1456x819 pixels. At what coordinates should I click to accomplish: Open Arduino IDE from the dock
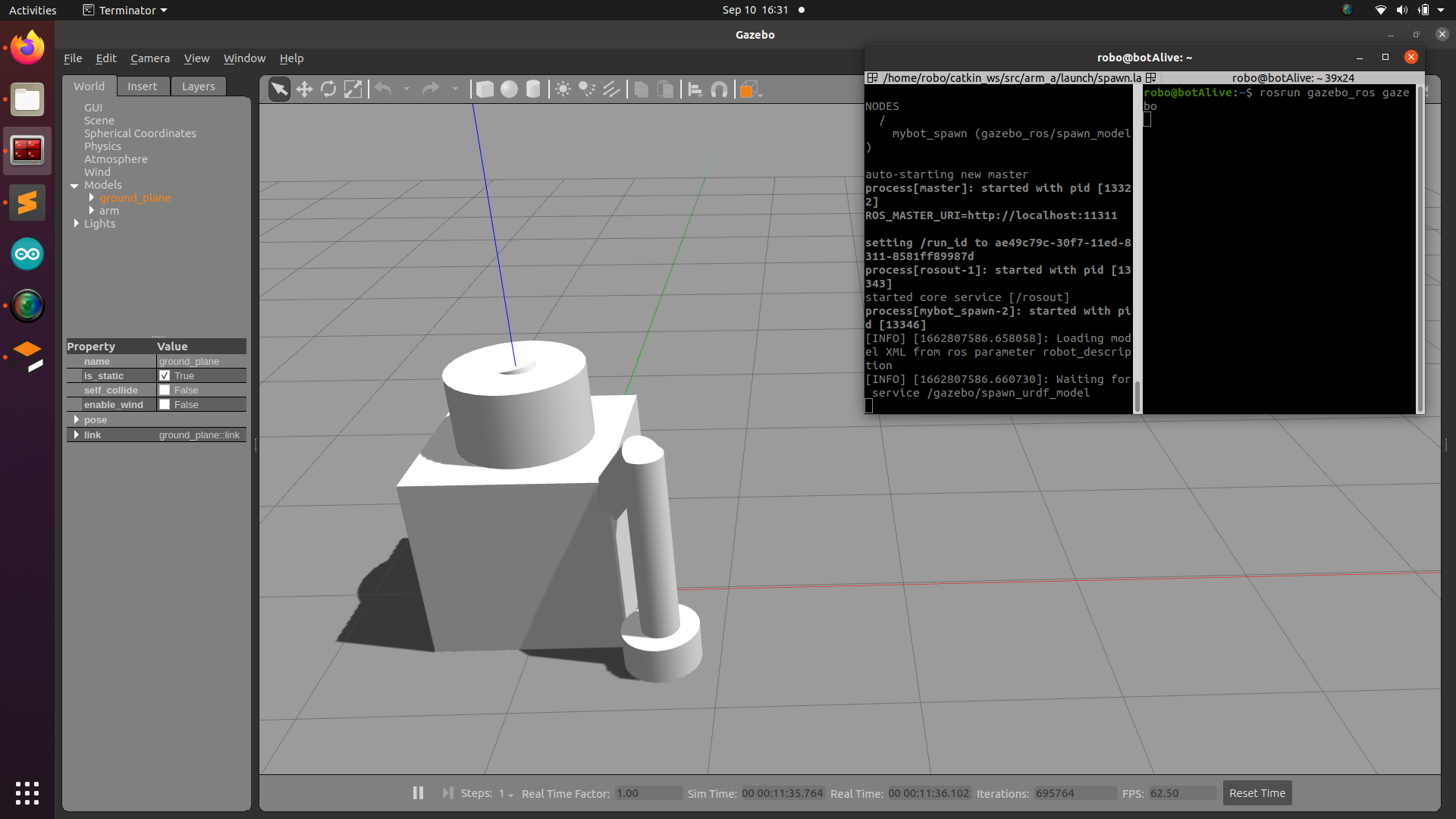coord(27,254)
